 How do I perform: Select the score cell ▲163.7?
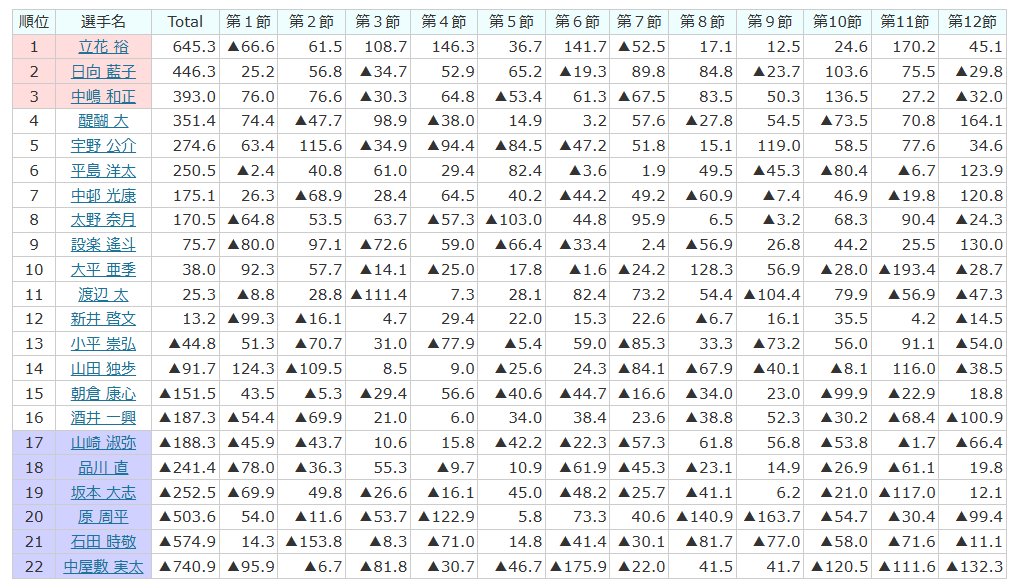tap(771, 517)
